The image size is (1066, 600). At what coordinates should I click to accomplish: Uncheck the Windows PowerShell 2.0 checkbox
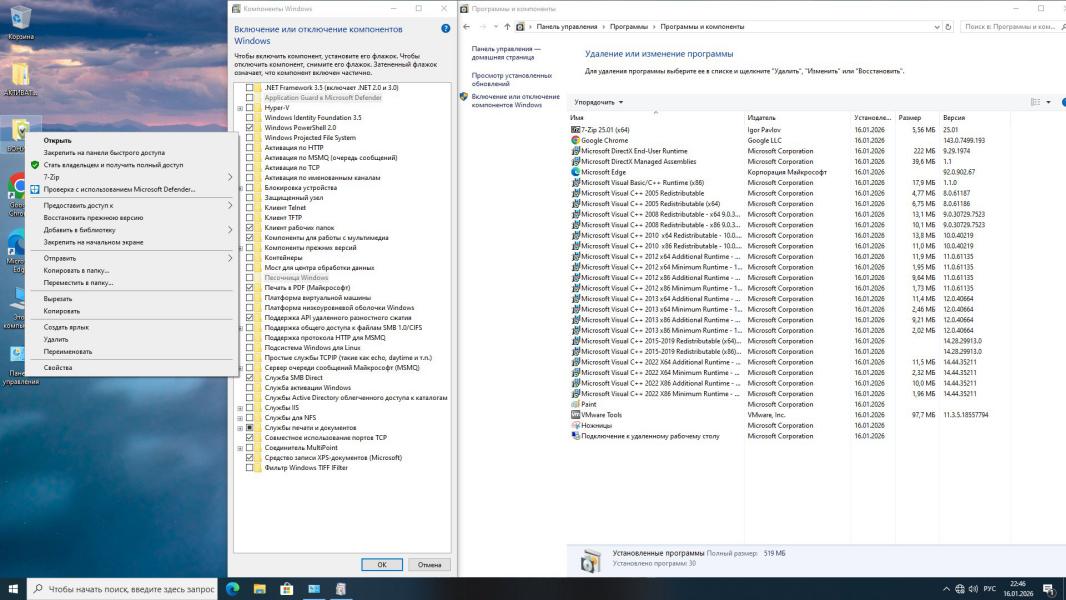point(250,128)
